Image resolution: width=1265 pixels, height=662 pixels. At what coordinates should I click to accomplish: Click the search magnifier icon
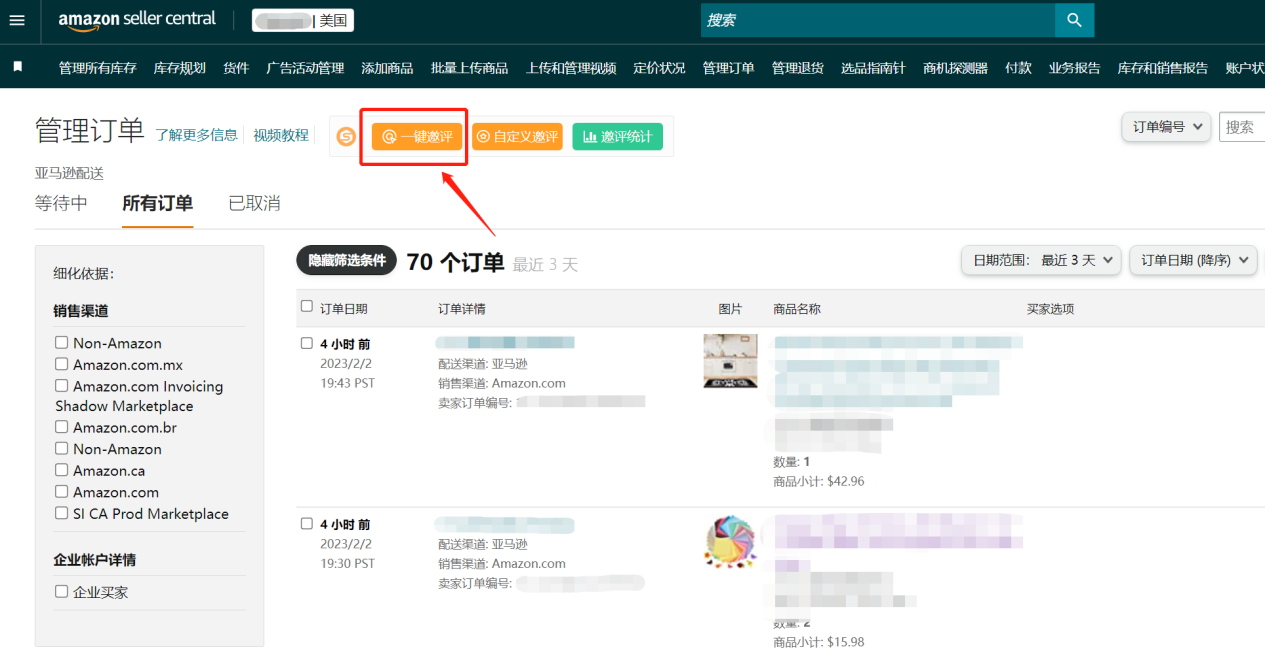click(x=1074, y=19)
